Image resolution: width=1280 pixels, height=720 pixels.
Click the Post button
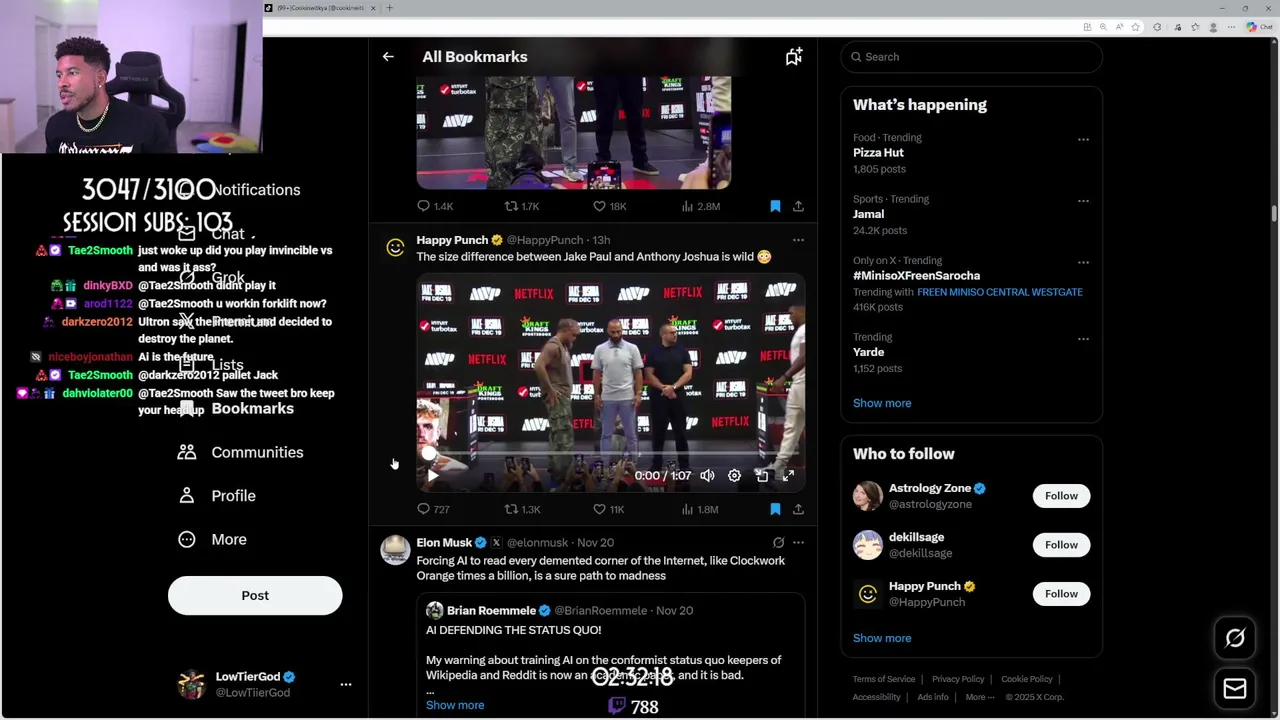(255, 595)
